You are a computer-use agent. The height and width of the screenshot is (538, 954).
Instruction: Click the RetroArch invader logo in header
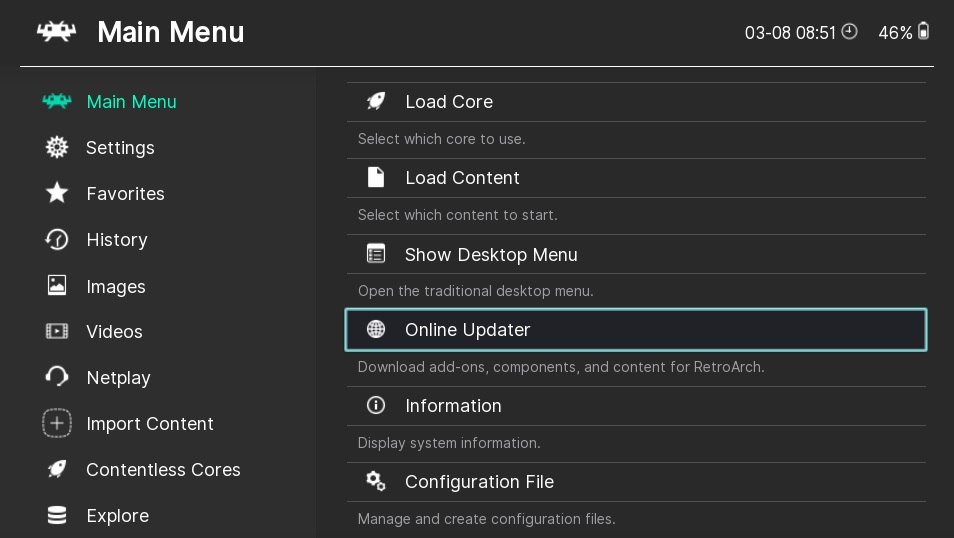pyautogui.click(x=57, y=31)
